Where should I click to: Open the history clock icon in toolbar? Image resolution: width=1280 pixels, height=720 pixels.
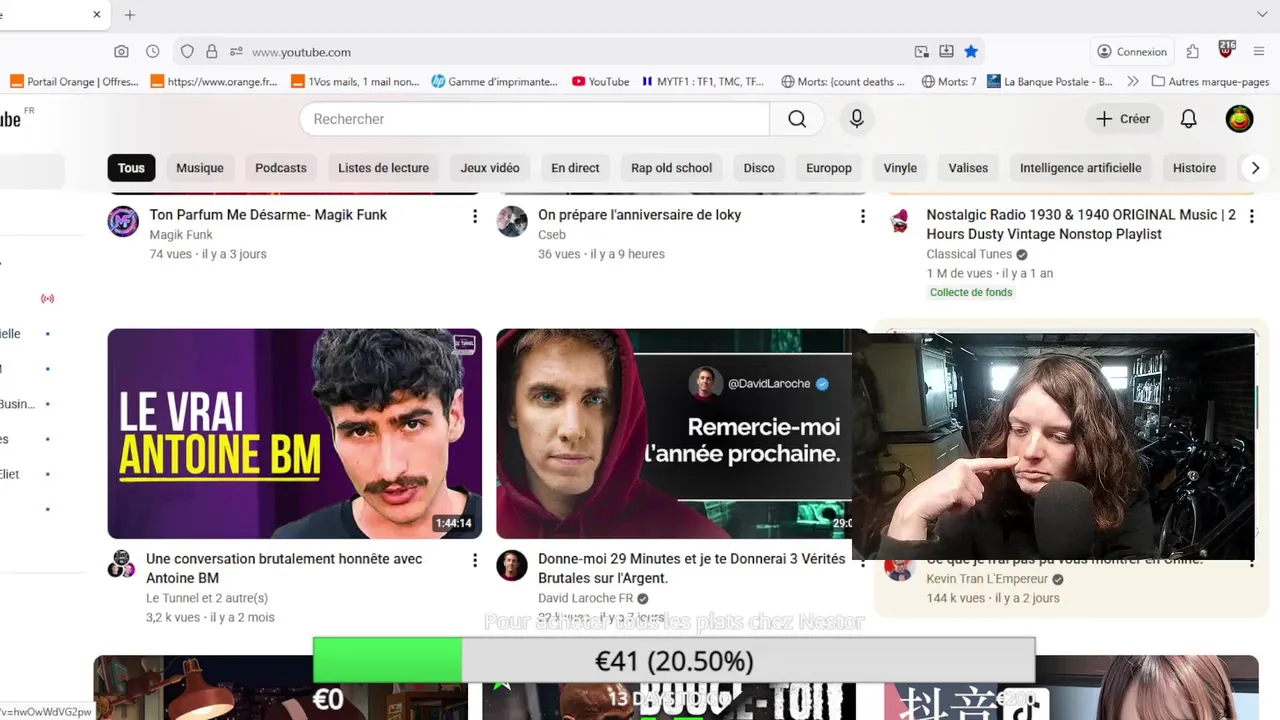coord(152,52)
